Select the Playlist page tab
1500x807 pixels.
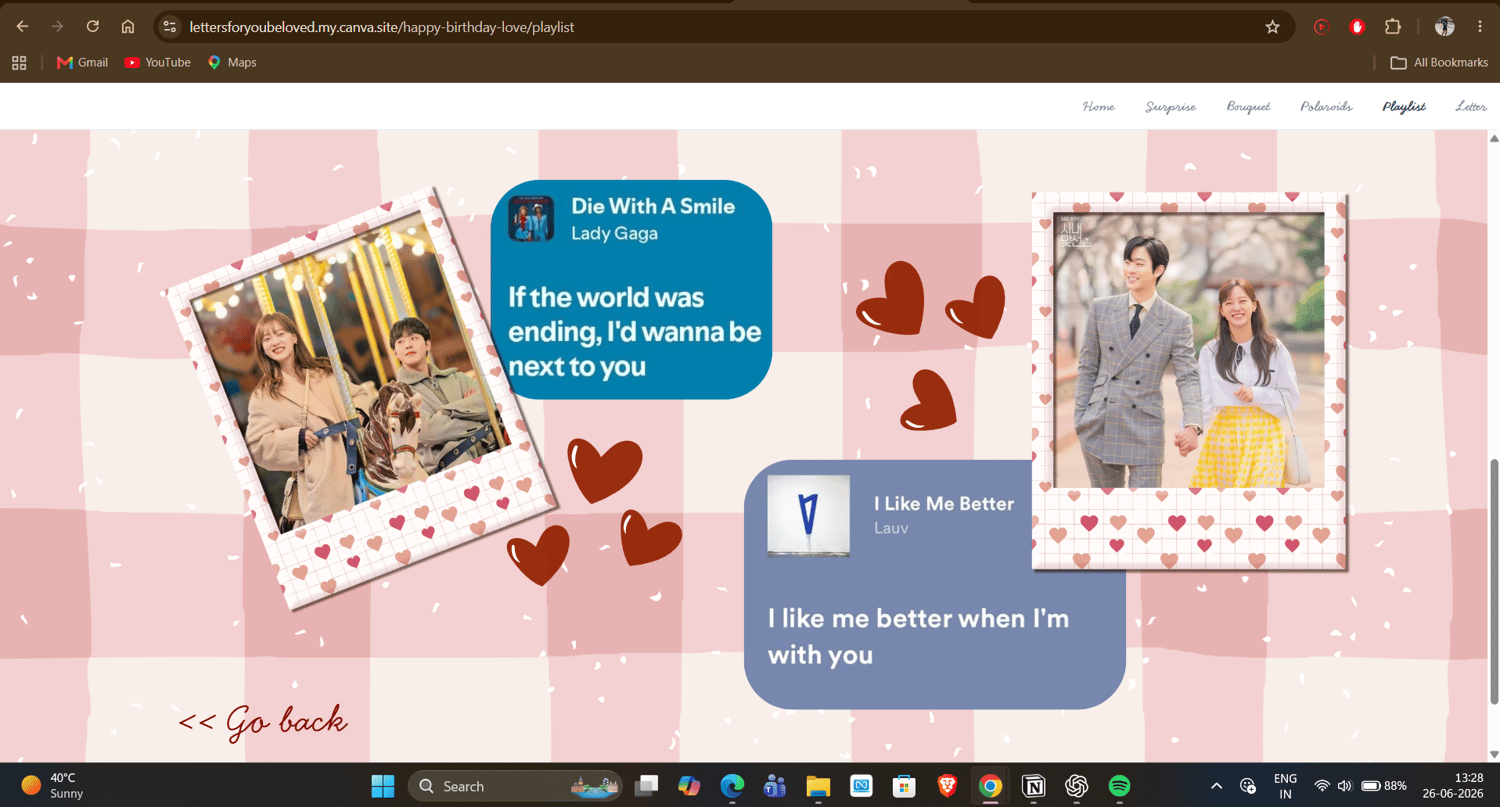pos(1404,107)
